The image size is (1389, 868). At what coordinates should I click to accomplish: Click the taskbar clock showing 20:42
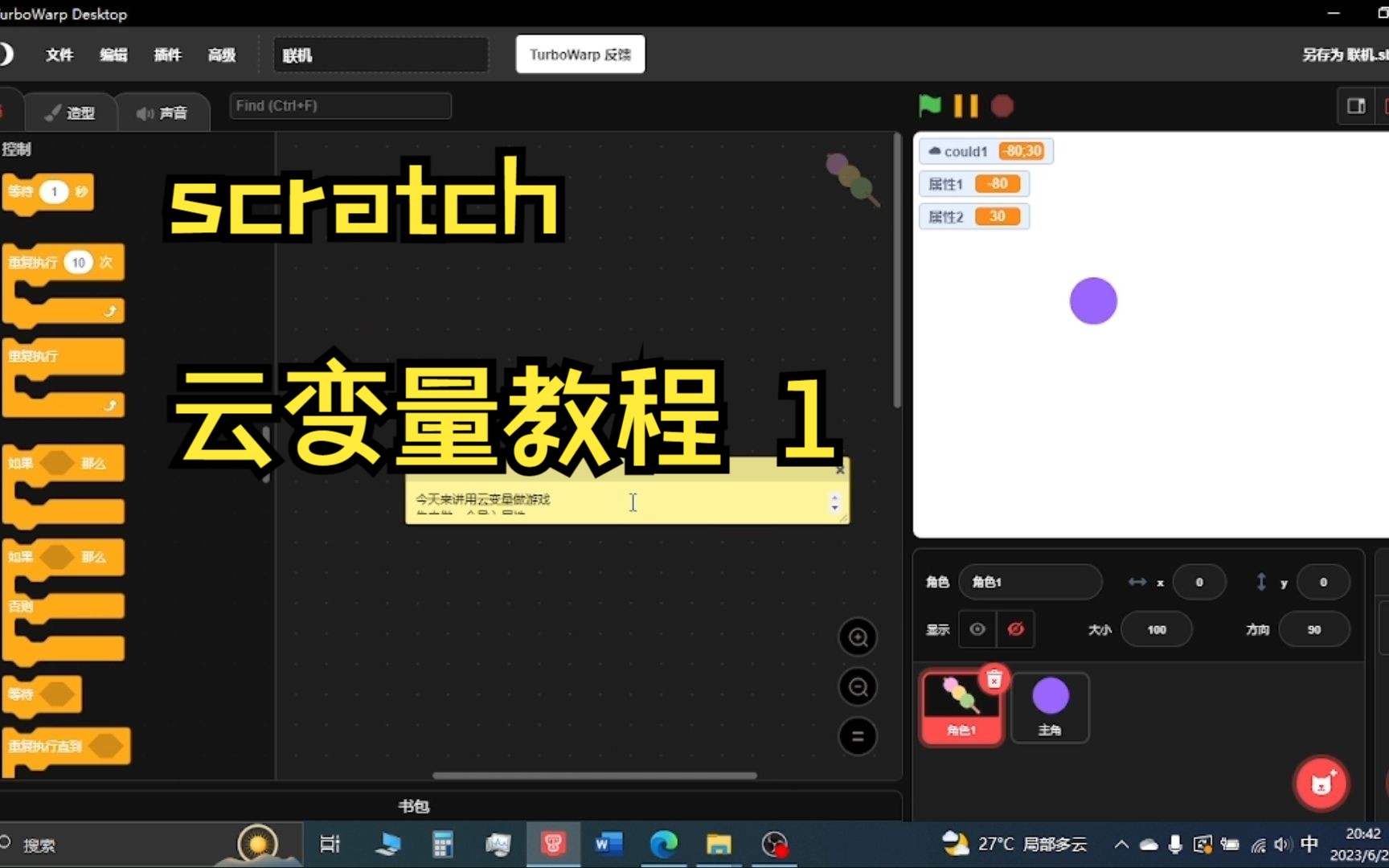coord(1358,845)
